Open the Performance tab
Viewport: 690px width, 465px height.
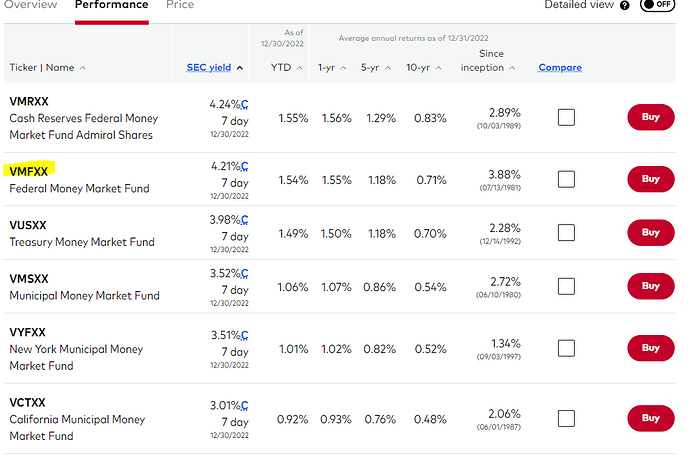point(111,5)
